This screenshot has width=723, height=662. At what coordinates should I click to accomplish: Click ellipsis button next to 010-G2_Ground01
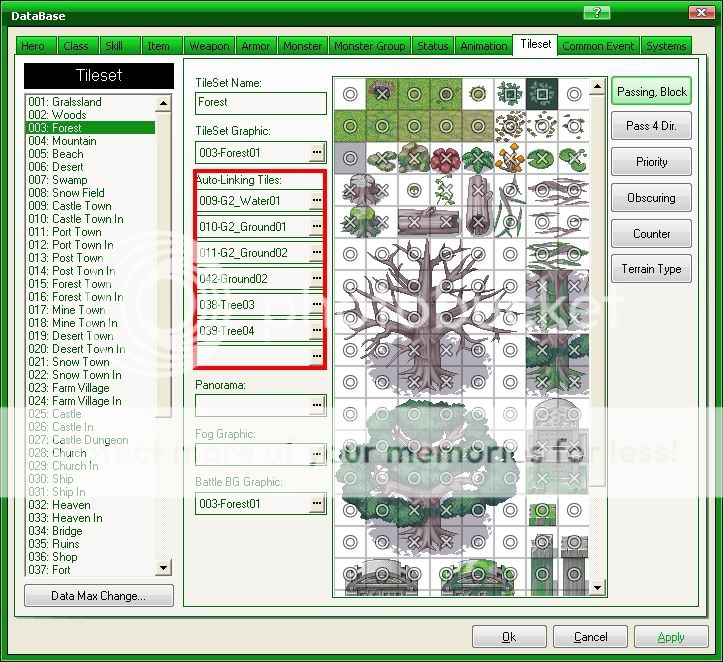(317, 227)
